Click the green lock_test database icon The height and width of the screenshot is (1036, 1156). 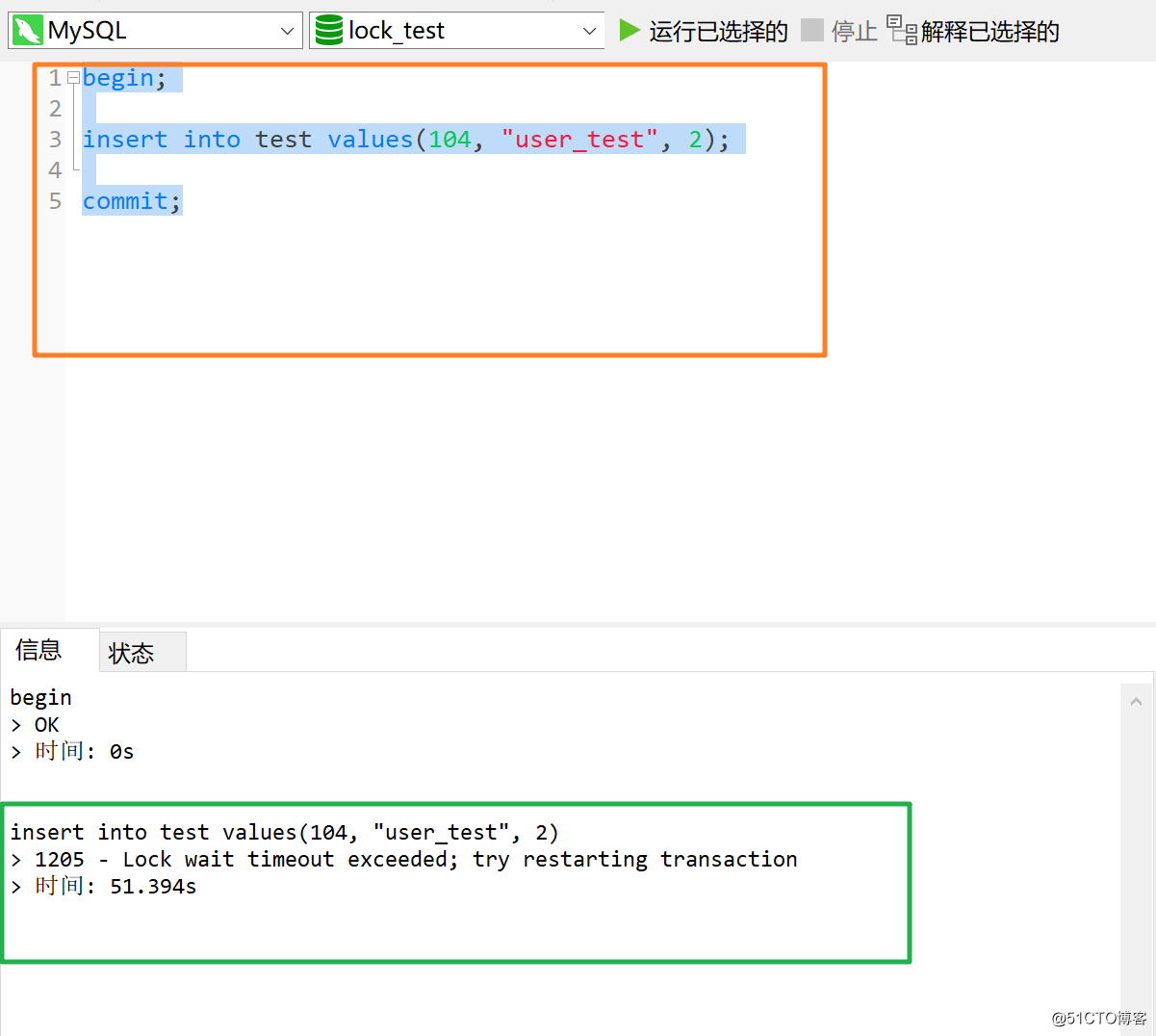click(x=329, y=31)
